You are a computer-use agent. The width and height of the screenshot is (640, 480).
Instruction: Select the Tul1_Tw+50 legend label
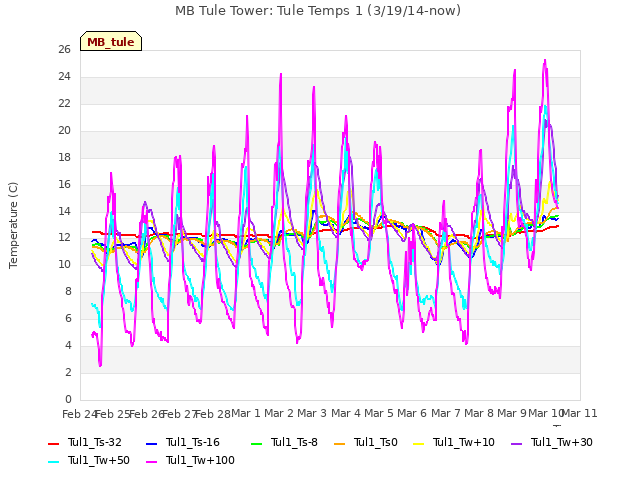(x=99, y=460)
